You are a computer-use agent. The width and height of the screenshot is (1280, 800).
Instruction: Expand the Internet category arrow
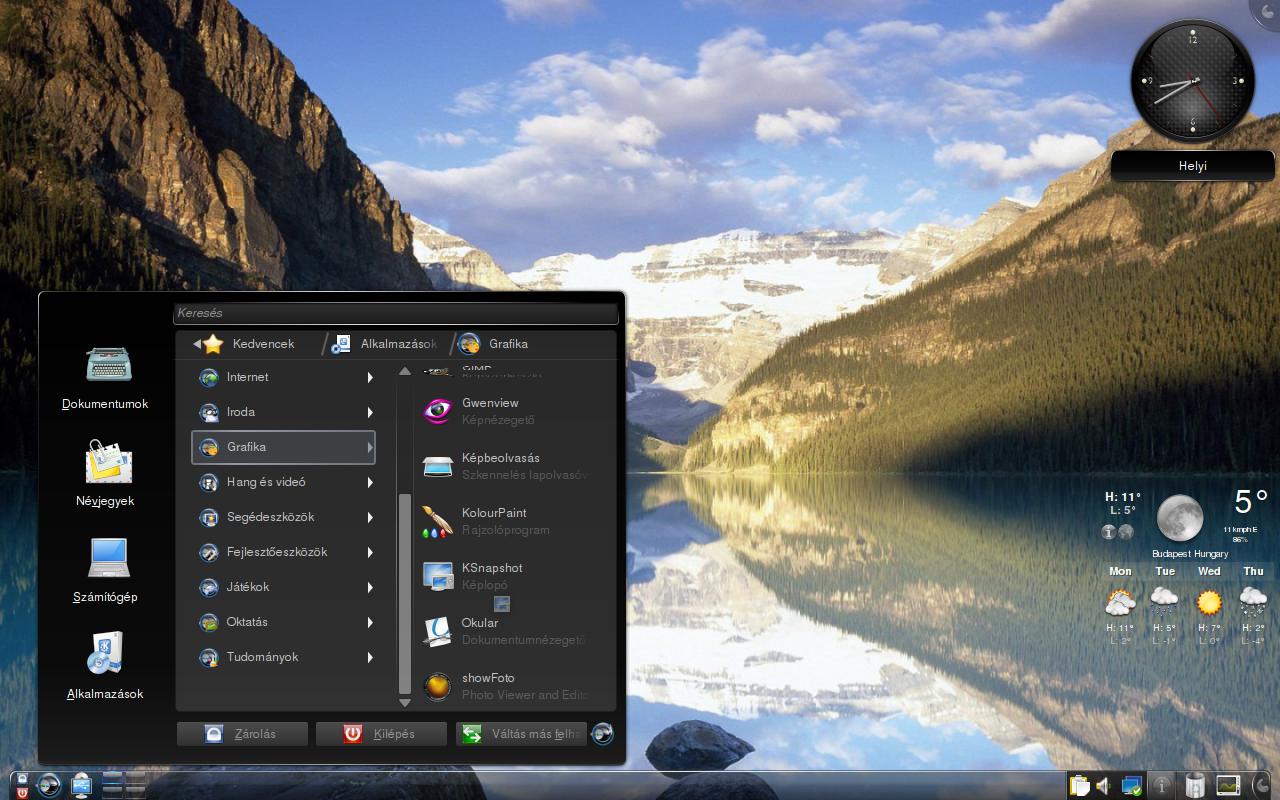(x=370, y=377)
